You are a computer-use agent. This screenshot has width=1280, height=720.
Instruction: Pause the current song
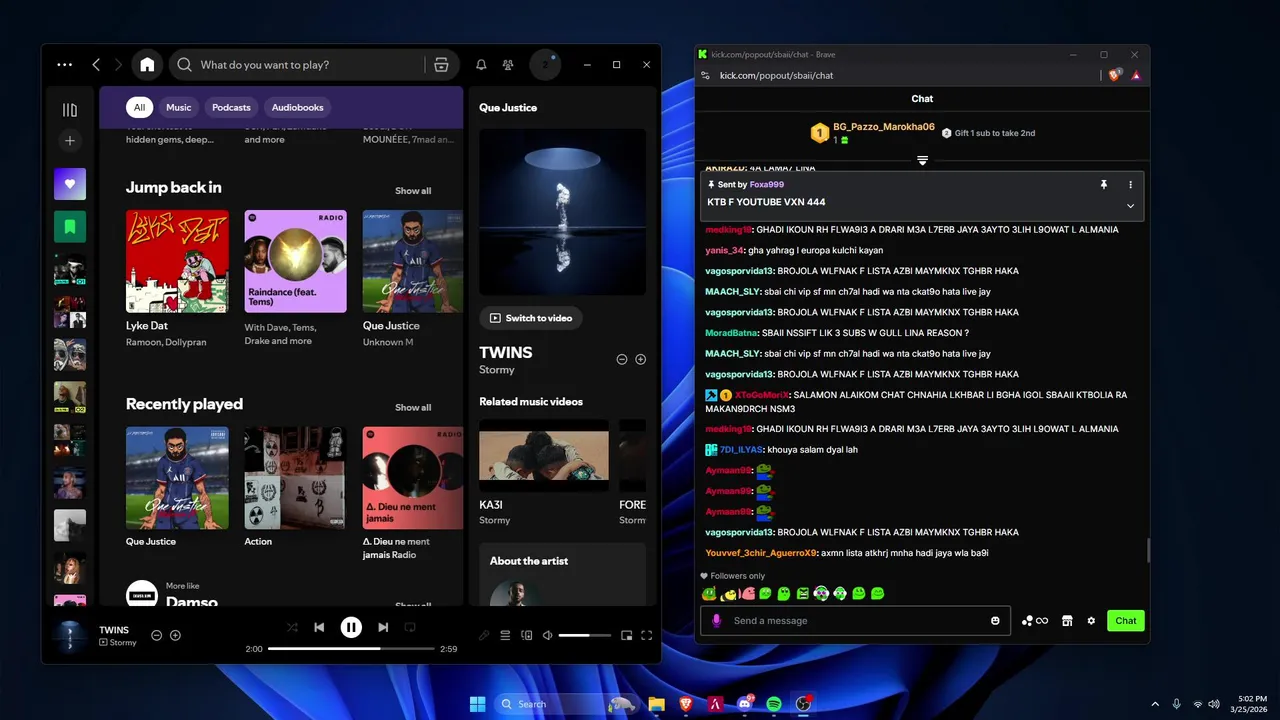[351, 628]
